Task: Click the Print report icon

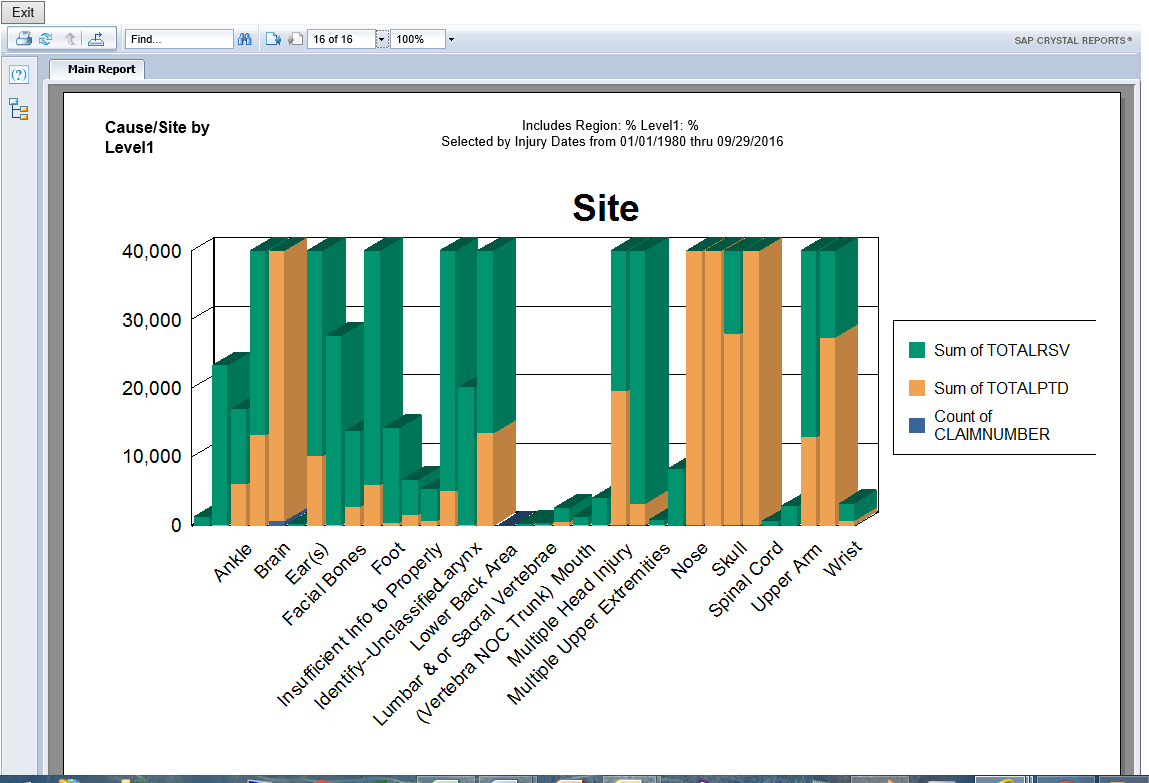Action: [23, 39]
